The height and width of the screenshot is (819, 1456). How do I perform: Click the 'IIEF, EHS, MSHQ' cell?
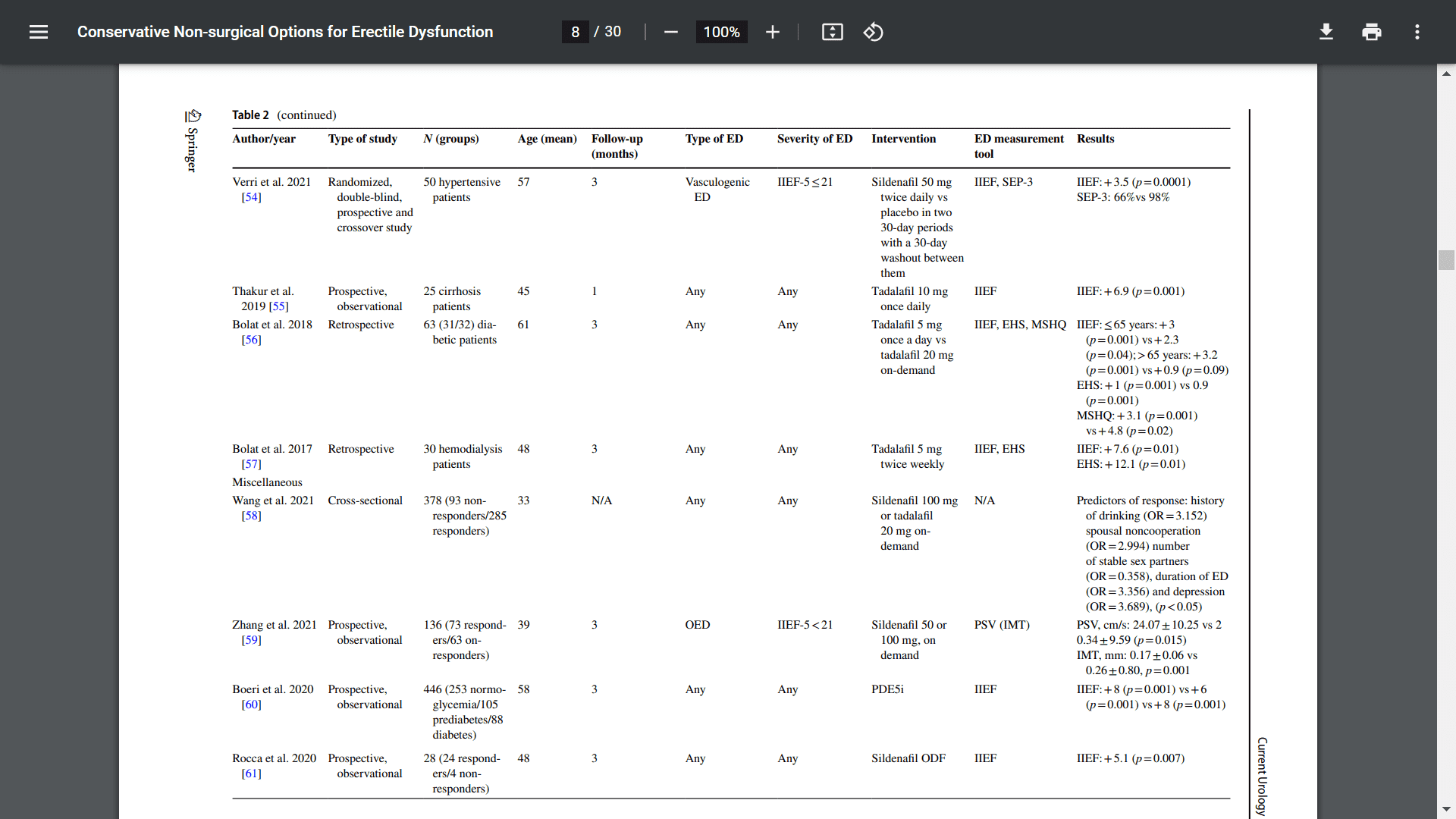click(x=1020, y=325)
